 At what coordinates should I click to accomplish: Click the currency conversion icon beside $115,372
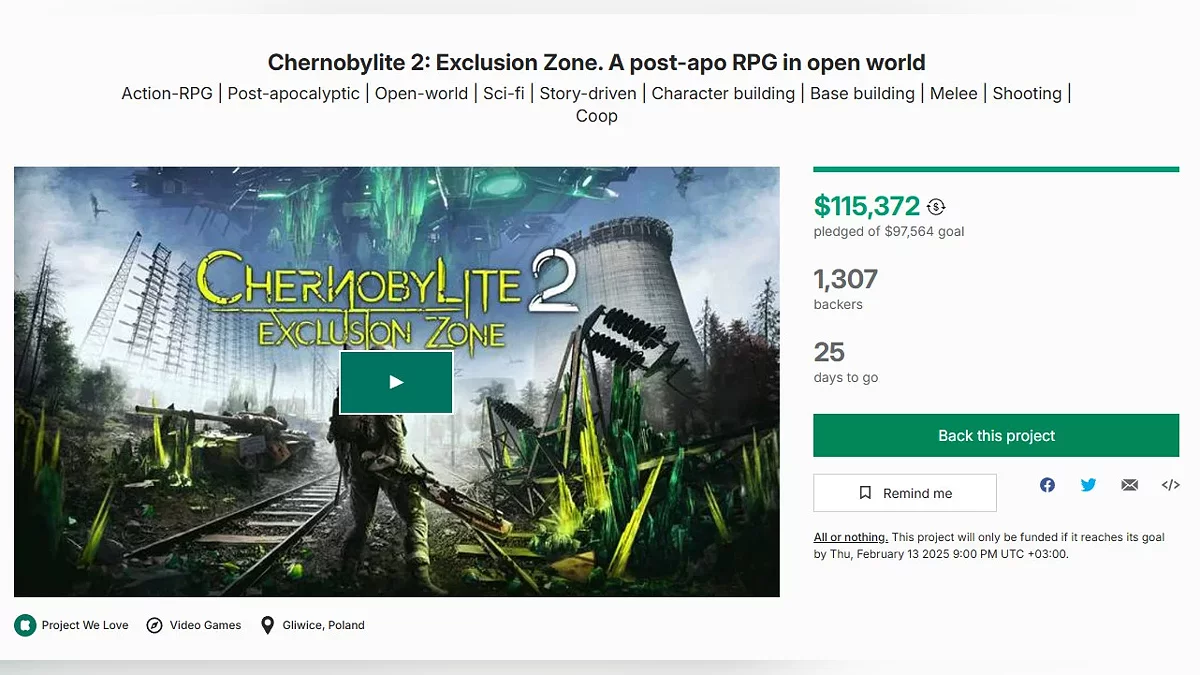click(x=936, y=207)
